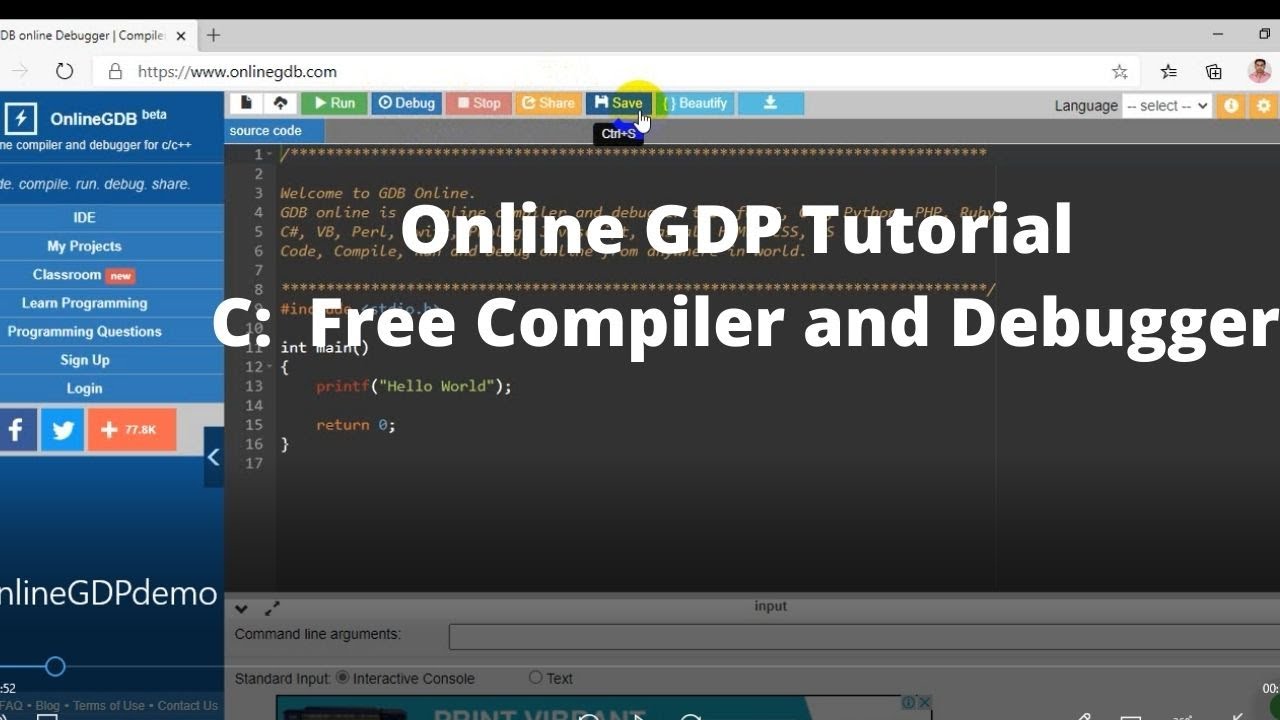
Task: Open the Terms of Use link
Action: (109, 705)
